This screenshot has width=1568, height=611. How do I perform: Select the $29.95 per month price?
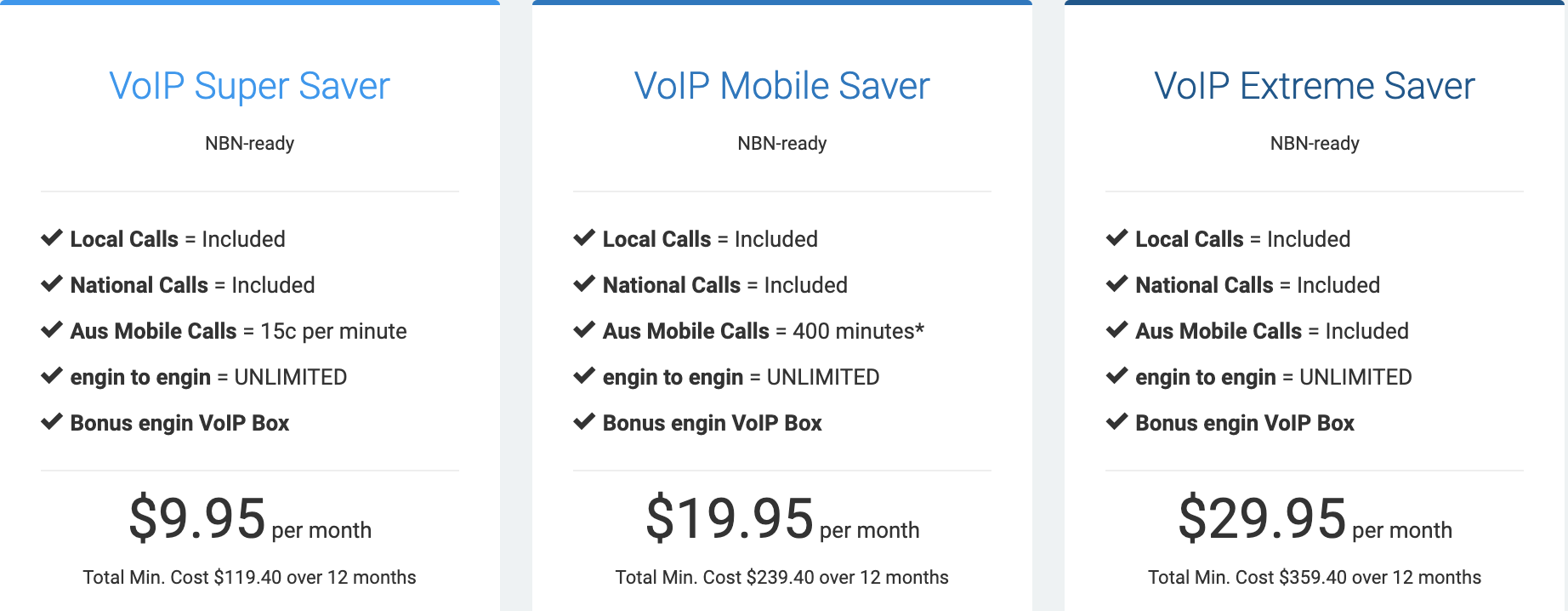(x=1315, y=519)
